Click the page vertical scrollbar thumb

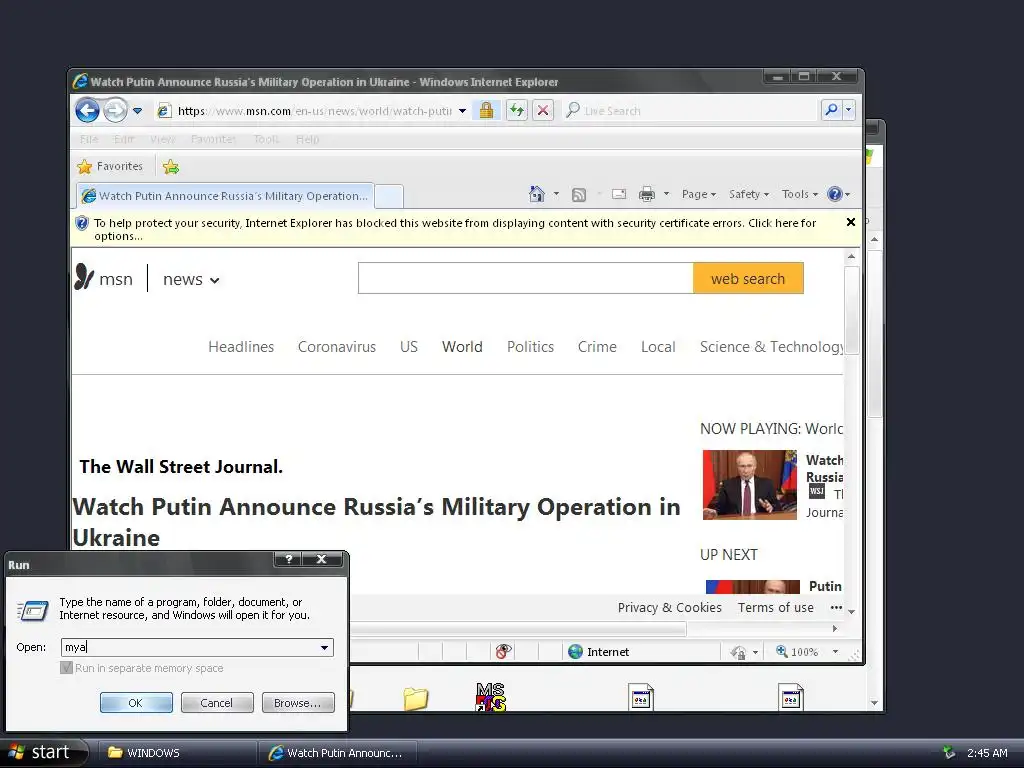coord(851,310)
